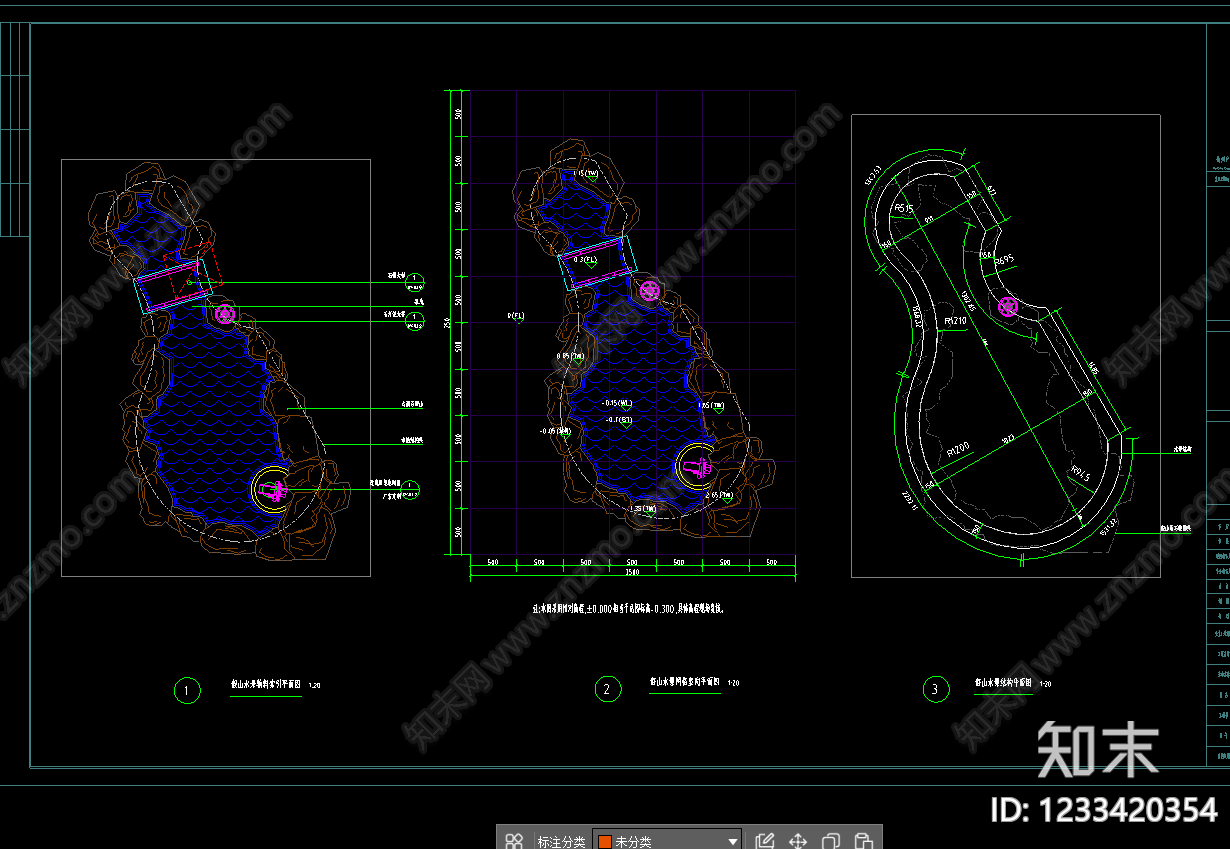Select the R1210 radius dimension text
The height and width of the screenshot is (849, 1230).
tap(954, 321)
